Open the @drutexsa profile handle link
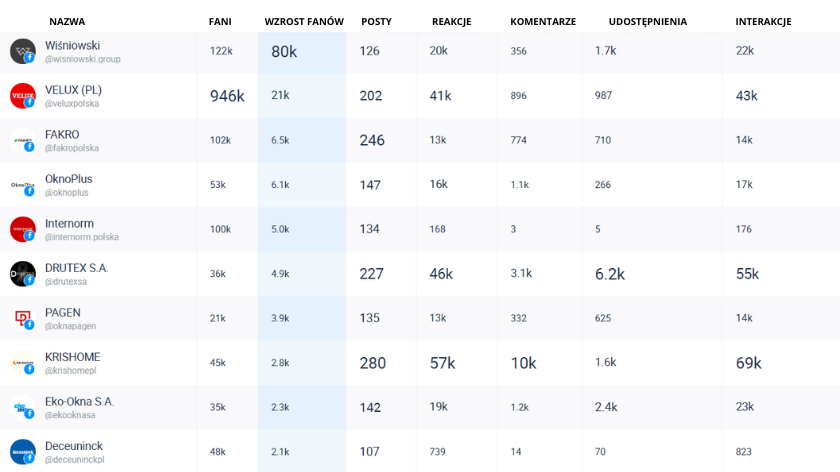The image size is (840, 472). tap(66, 281)
